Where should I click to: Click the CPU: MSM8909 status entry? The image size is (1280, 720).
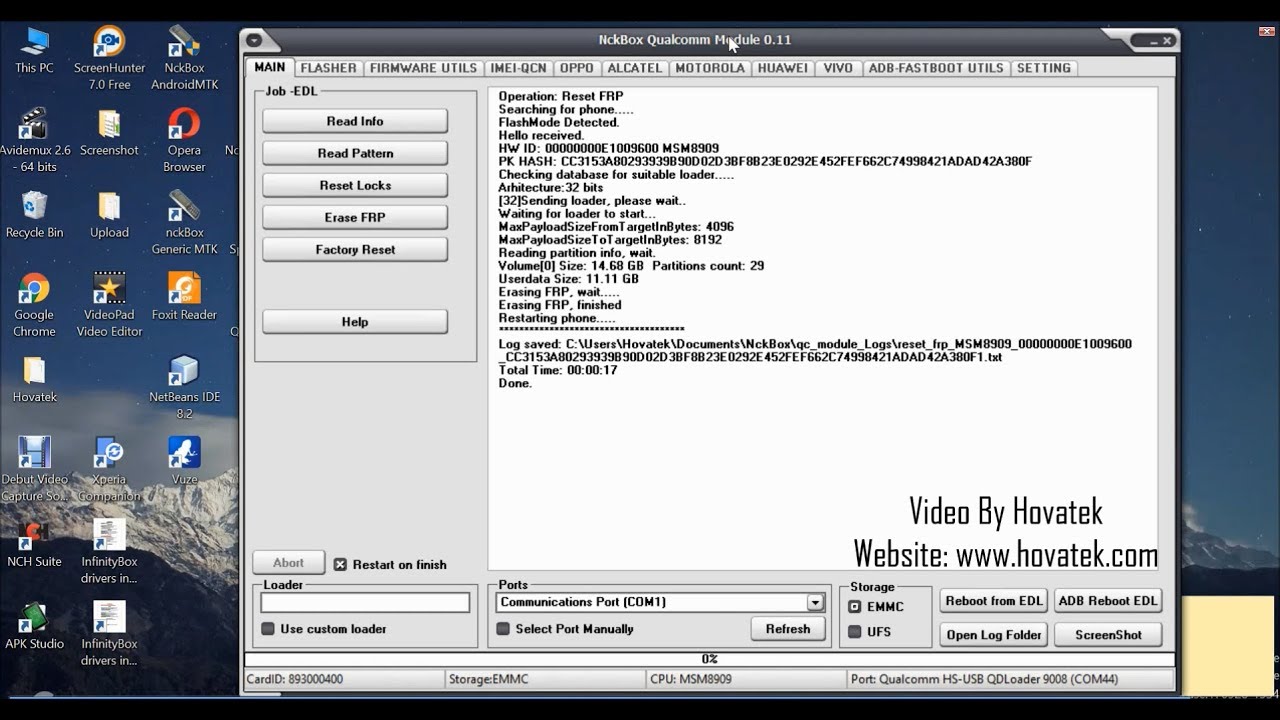(x=746, y=679)
